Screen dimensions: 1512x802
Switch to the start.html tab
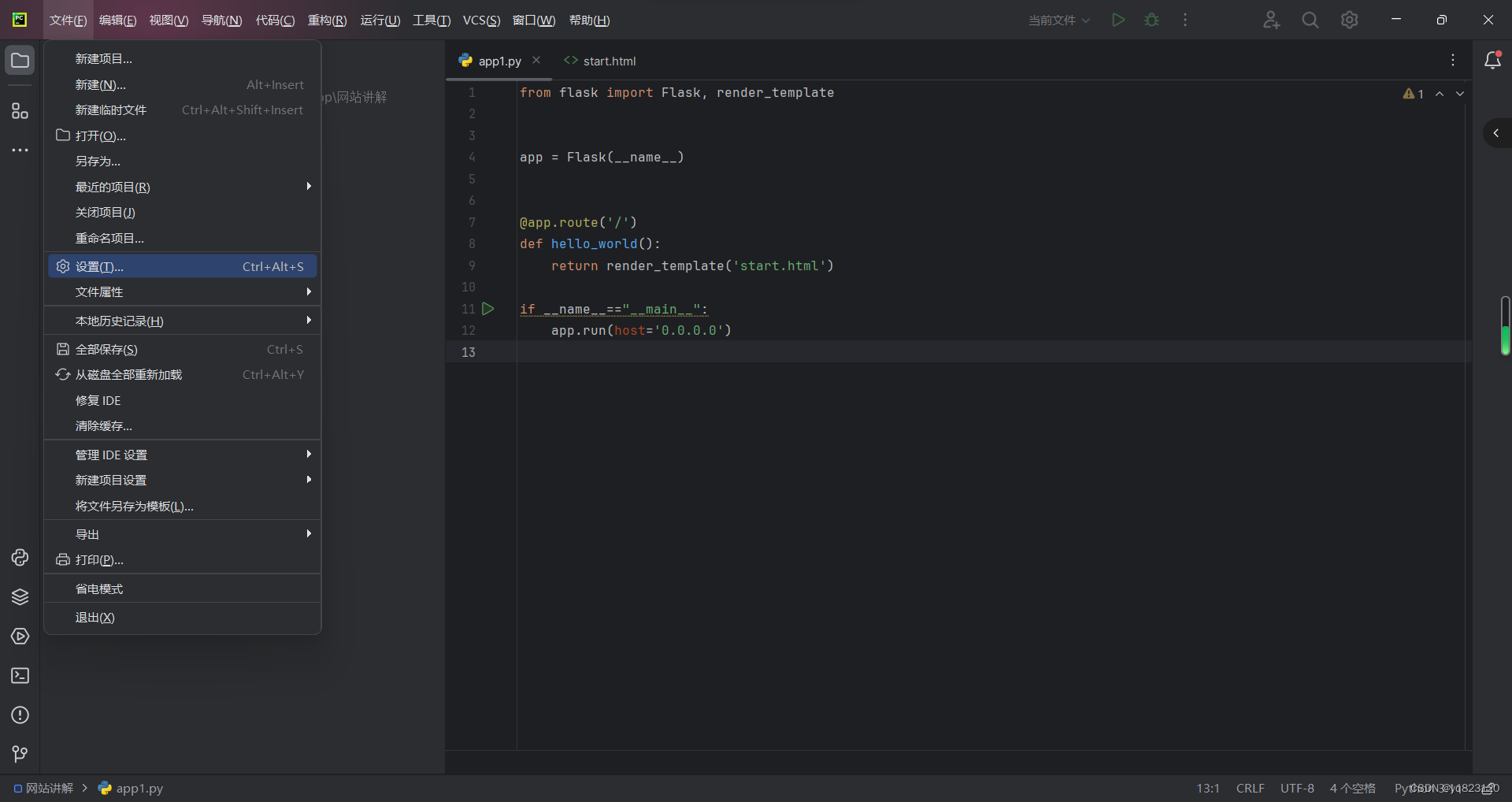pos(600,61)
